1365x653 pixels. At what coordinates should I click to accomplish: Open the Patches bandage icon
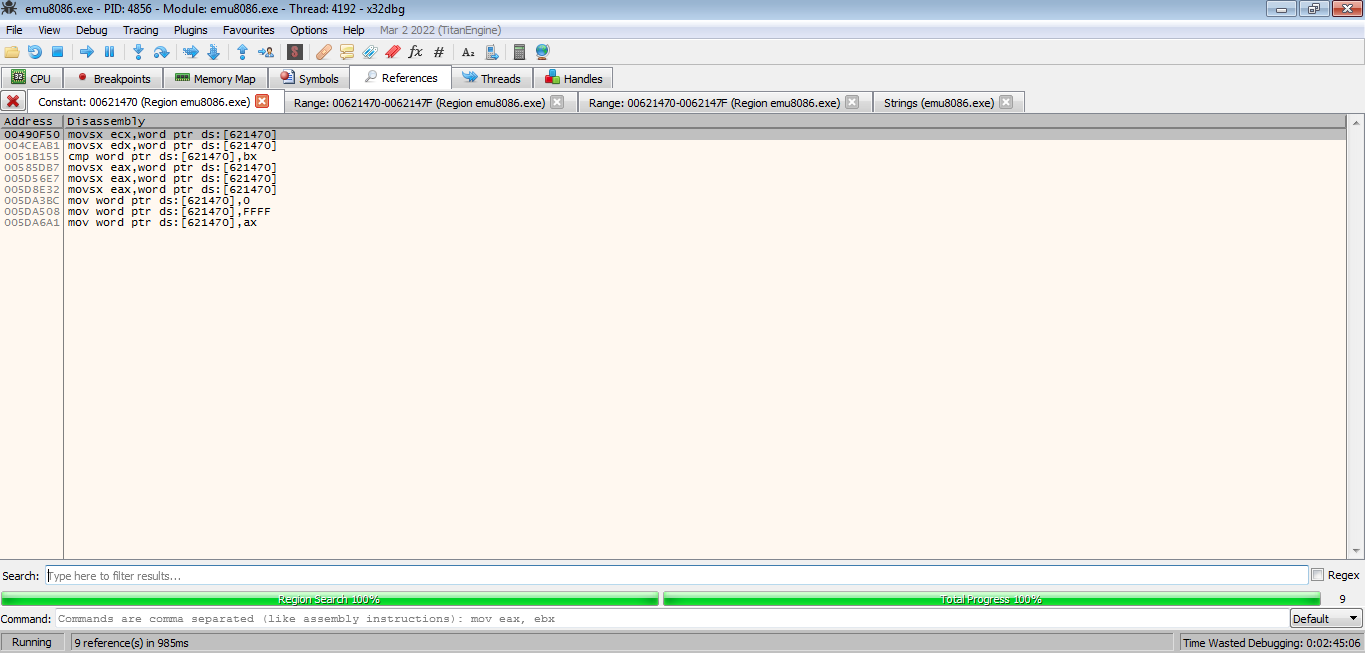click(323, 52)
